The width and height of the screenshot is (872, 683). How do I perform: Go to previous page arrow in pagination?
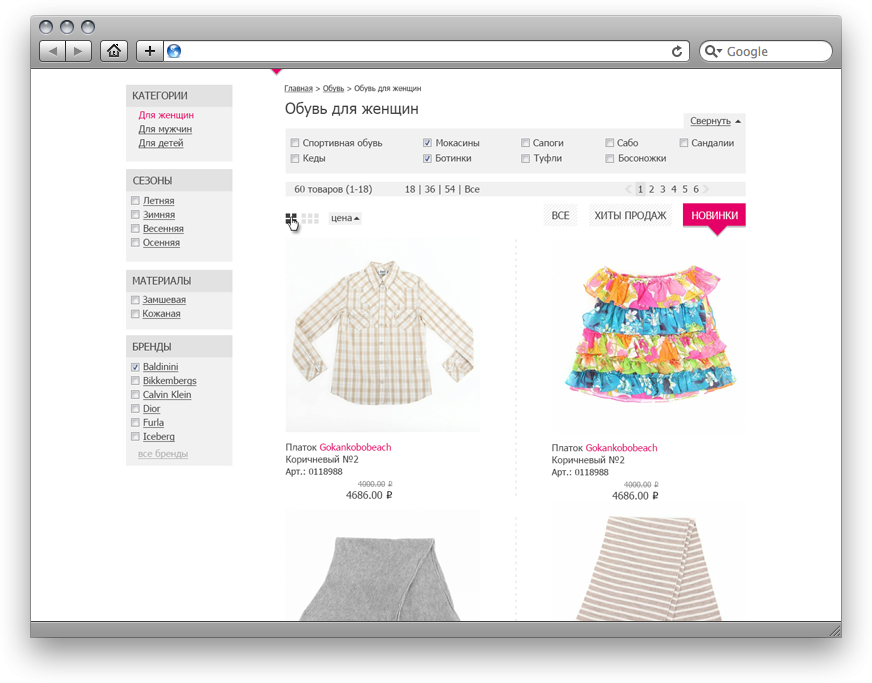coord(628,189)
